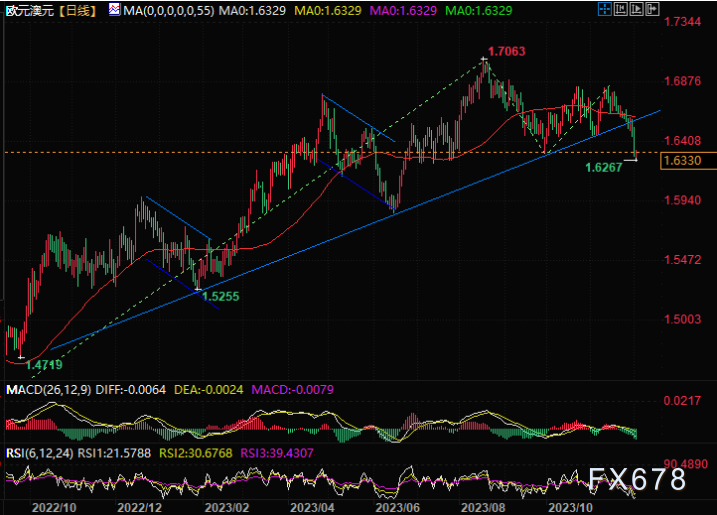Click the 0.0217 MACD axis label
Viewport: 717px width, 515px height.
[x=682, y=401]
